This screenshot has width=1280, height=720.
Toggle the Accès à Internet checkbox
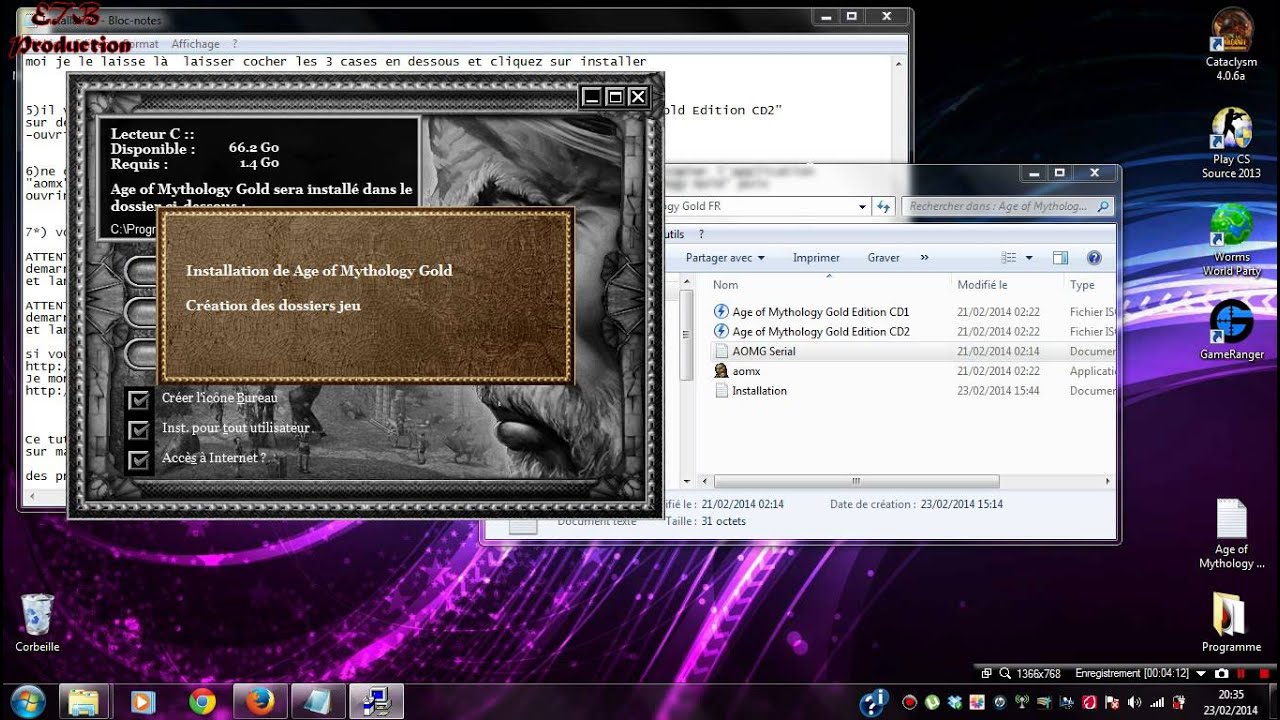[x=140, y=460]
